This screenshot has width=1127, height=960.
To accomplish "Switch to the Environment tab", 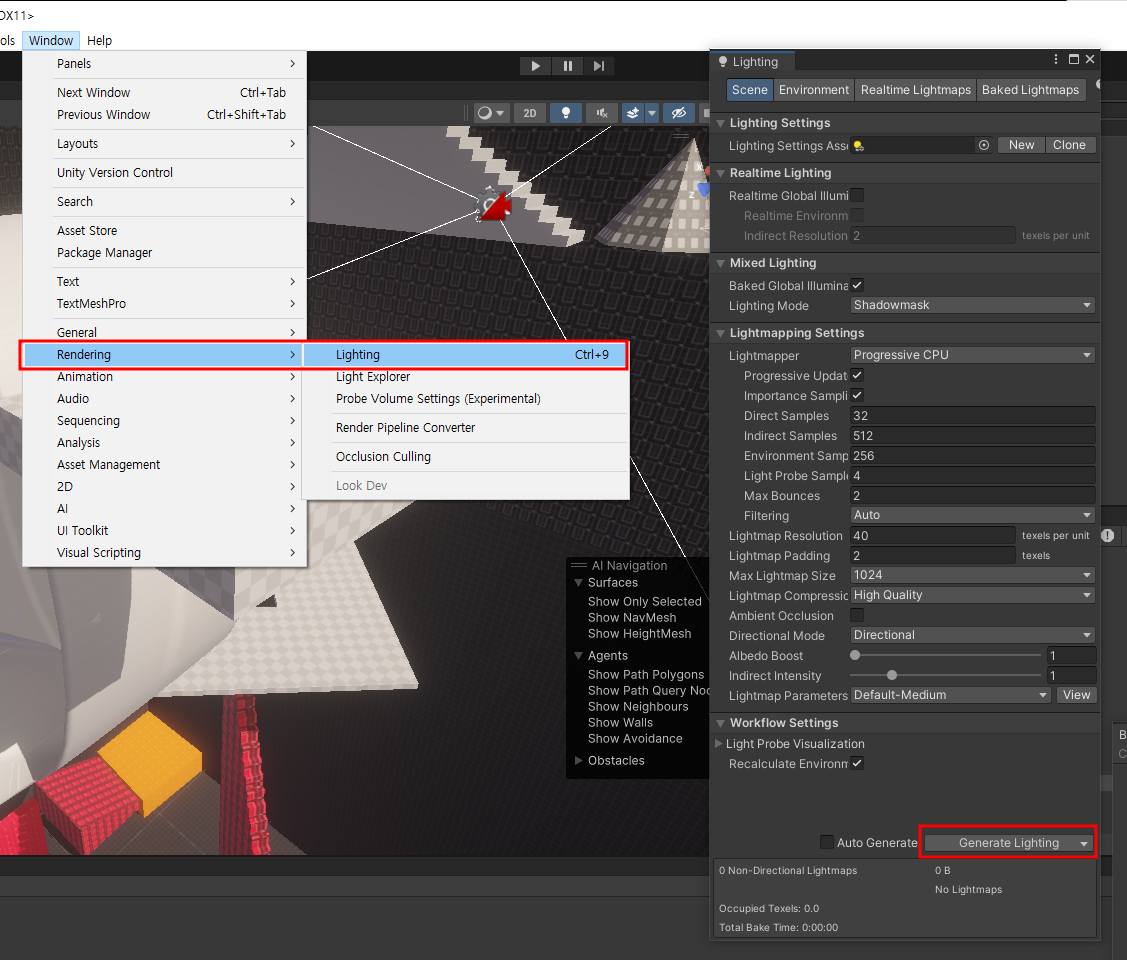I will (x=814, y=90).
